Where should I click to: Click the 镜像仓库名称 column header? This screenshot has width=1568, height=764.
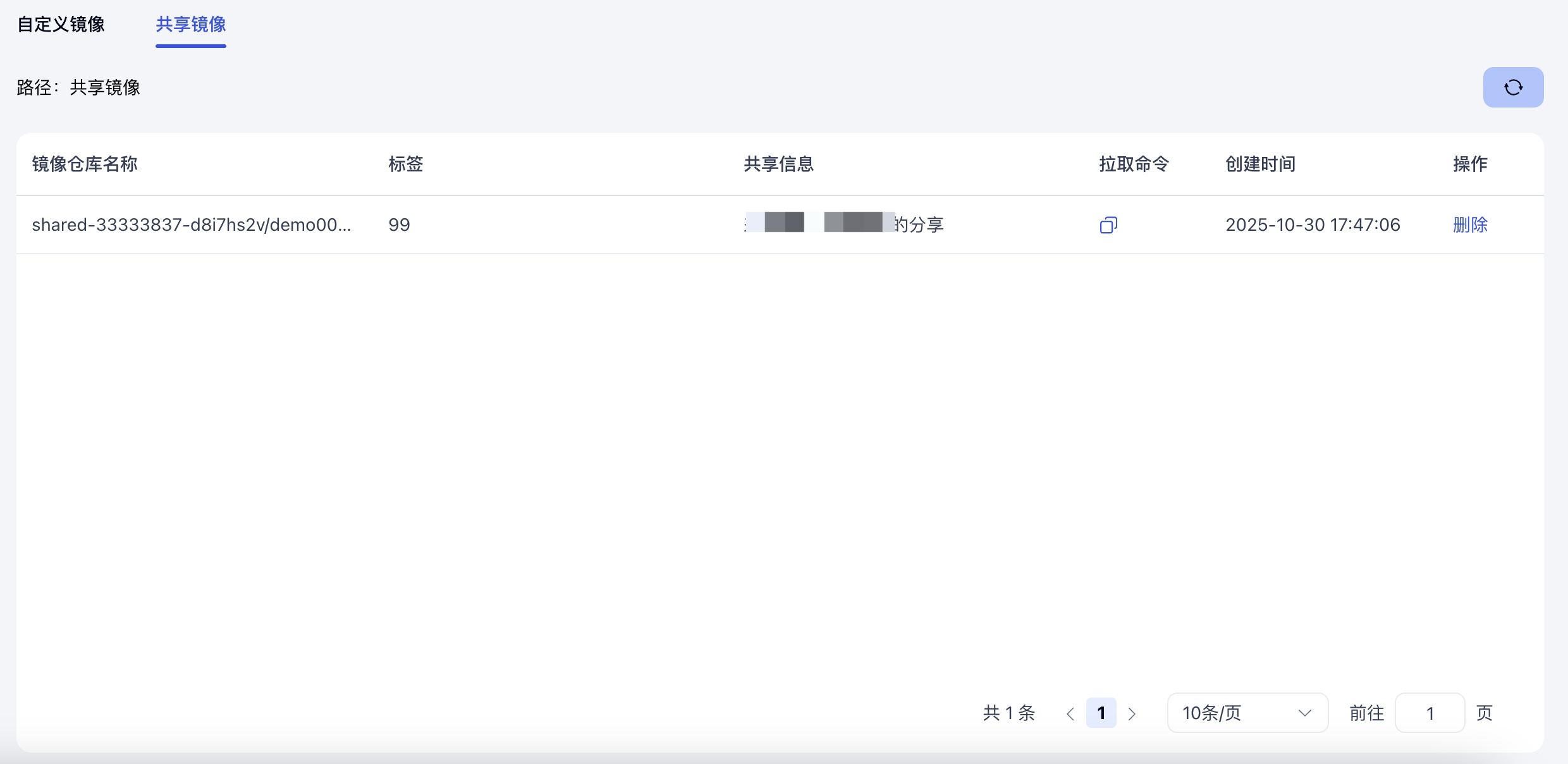85,164
